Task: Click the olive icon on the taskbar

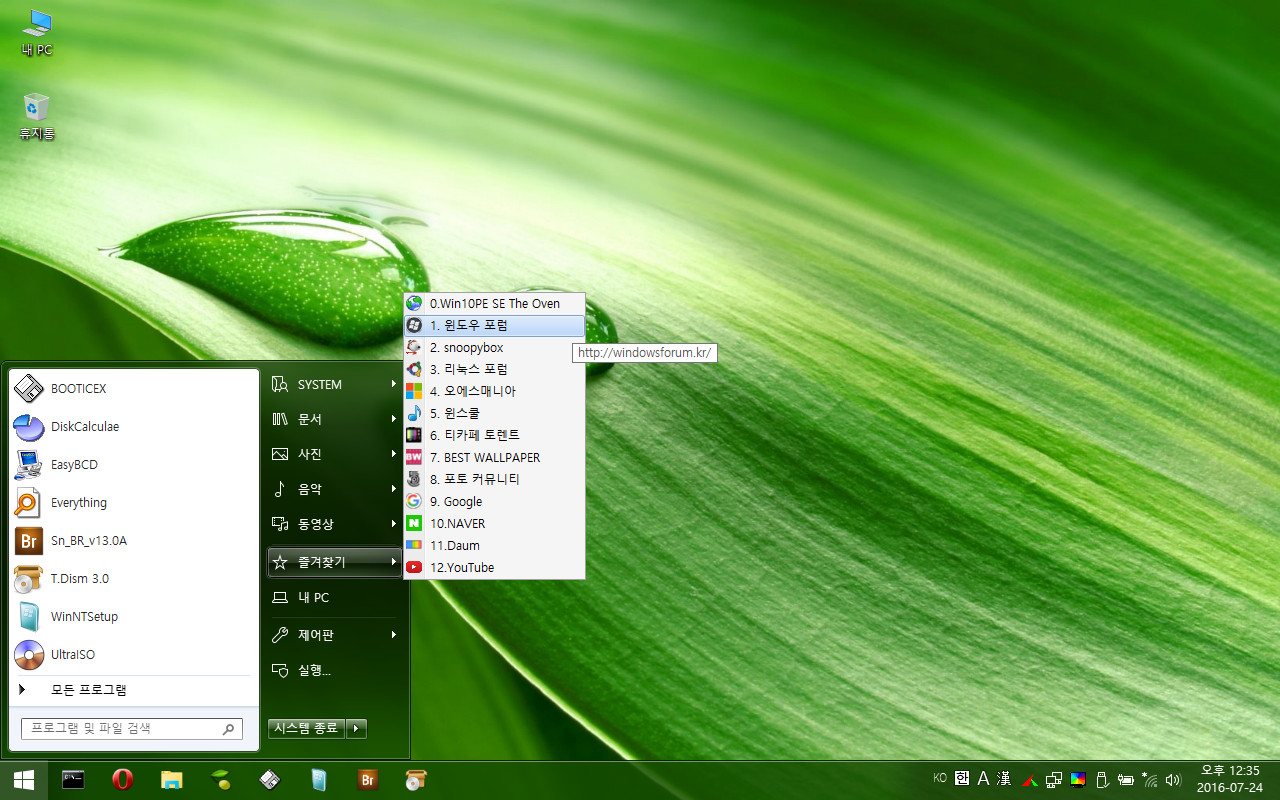Action: point(221,780)
